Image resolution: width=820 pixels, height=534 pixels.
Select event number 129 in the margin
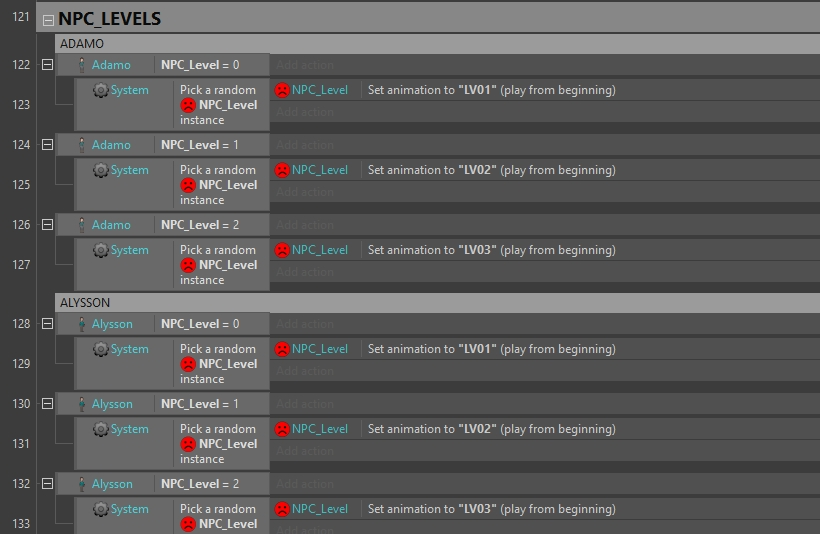pyautogui.click(x=21, y=363)
